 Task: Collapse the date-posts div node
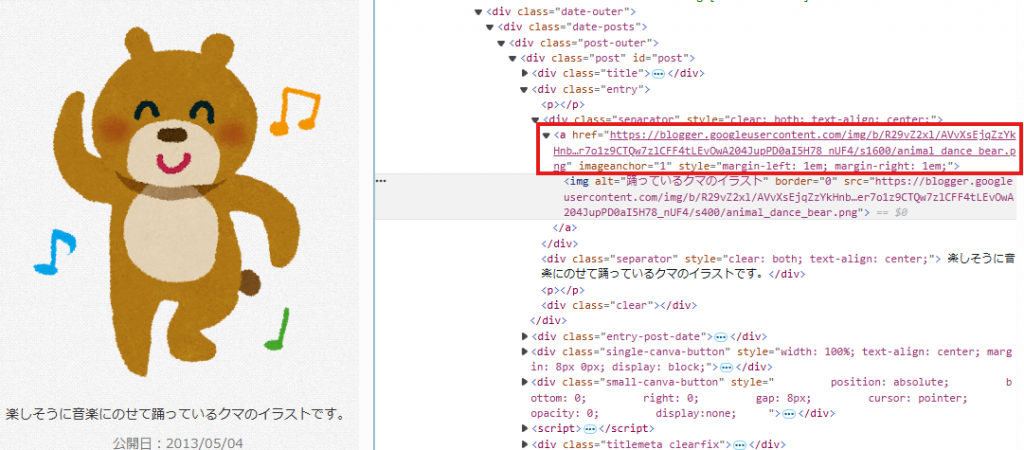pos(490,27)
